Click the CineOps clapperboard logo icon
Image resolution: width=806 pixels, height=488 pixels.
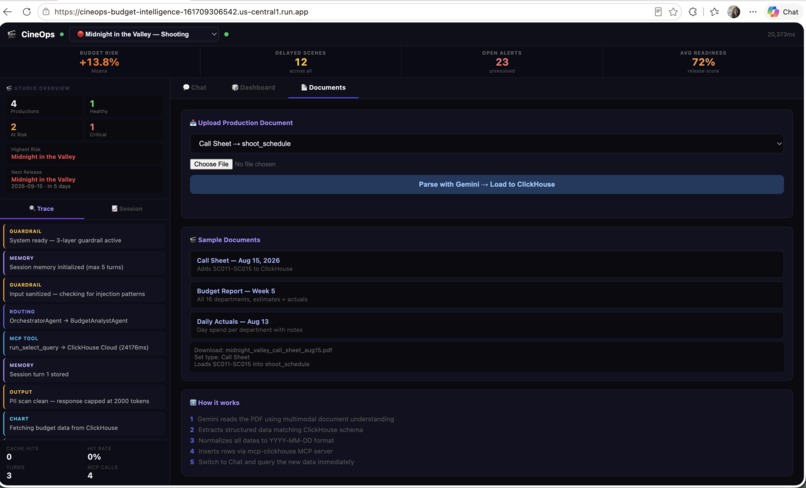(x=11, y=34)
